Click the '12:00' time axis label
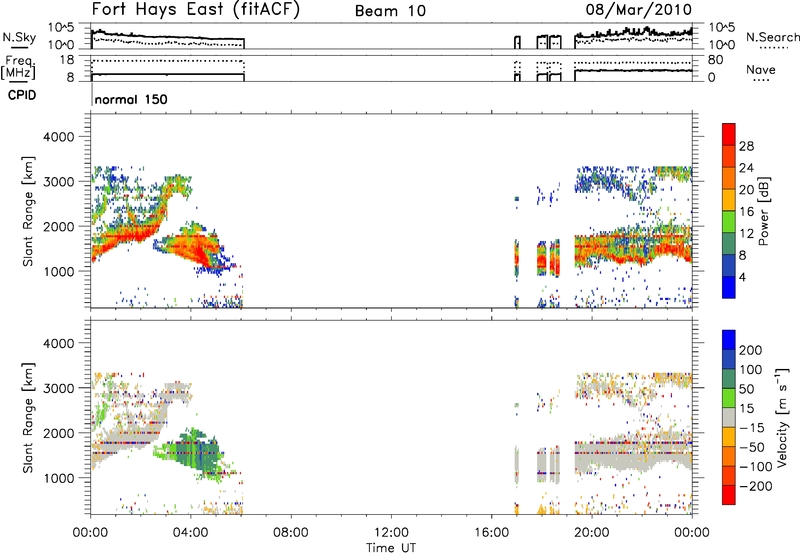 (391, 533)
